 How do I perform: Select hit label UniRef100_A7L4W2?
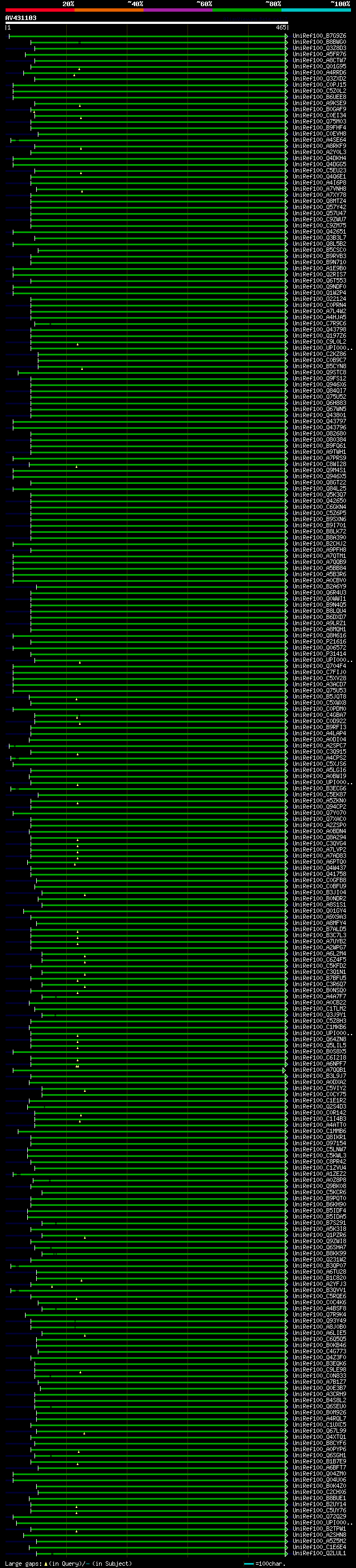coord(319,311)
